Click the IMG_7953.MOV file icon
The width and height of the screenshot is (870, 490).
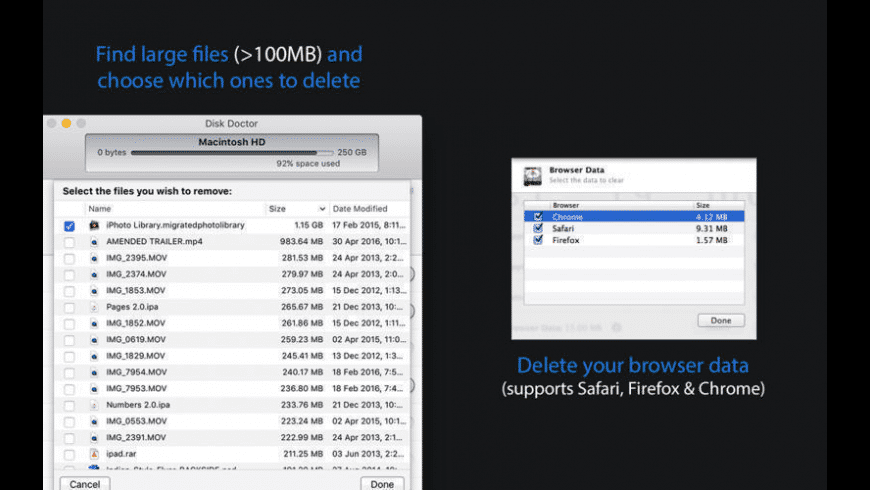tap(94, 389)
